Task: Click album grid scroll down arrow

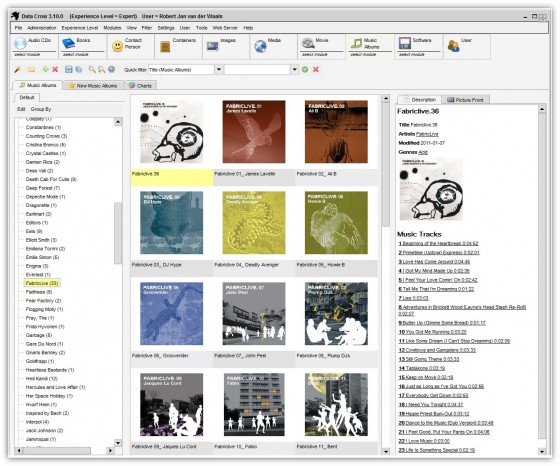Action: tap(386, 451)
